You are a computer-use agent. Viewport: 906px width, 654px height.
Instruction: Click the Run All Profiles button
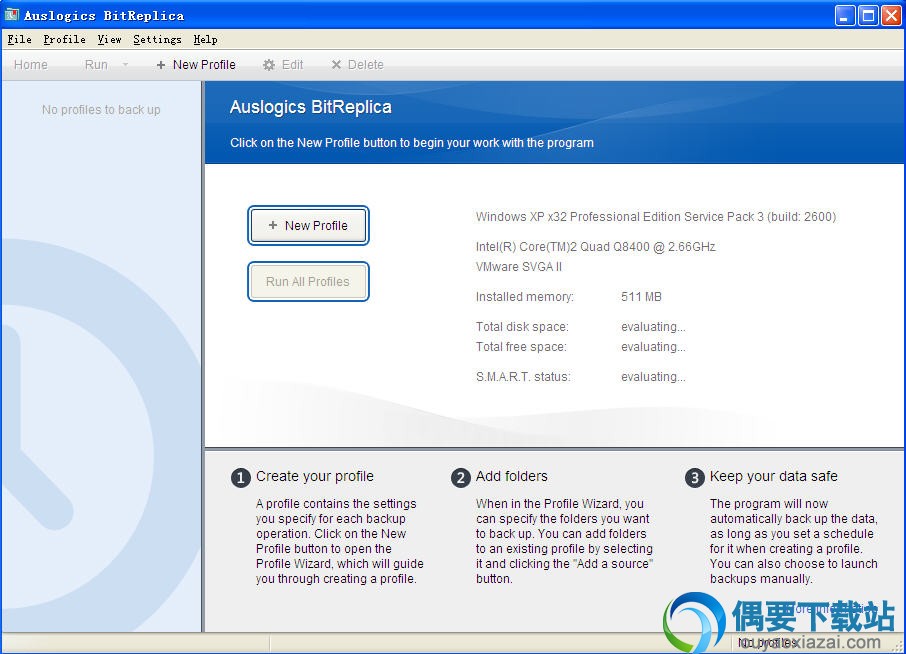308,281
